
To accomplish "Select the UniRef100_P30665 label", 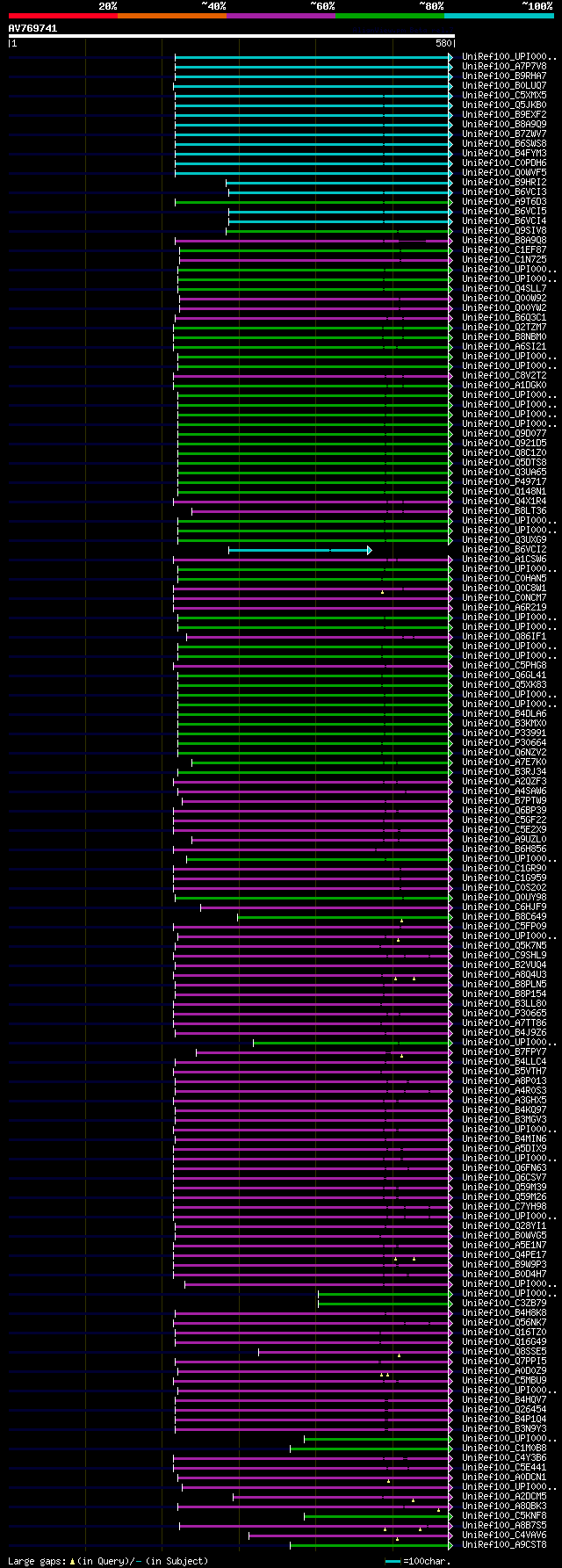I will 504,1013.
